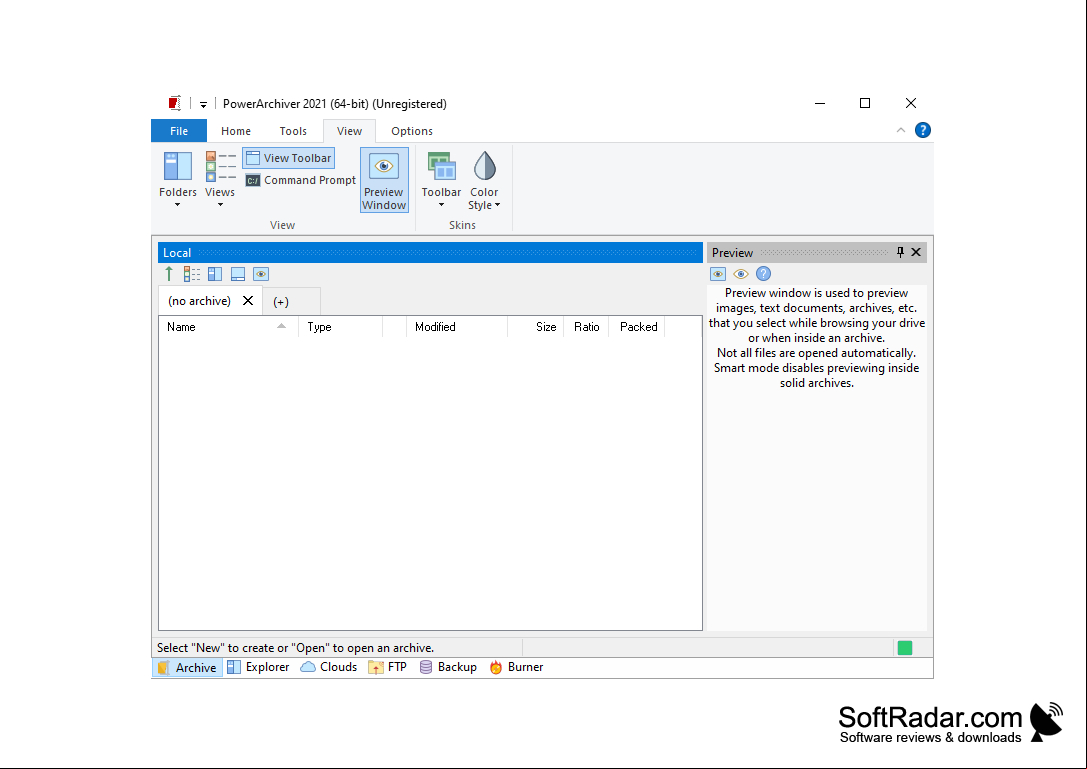Screen dimensions: 1087x769
Task: Close the Preview pane
Action: click(916, 252)
